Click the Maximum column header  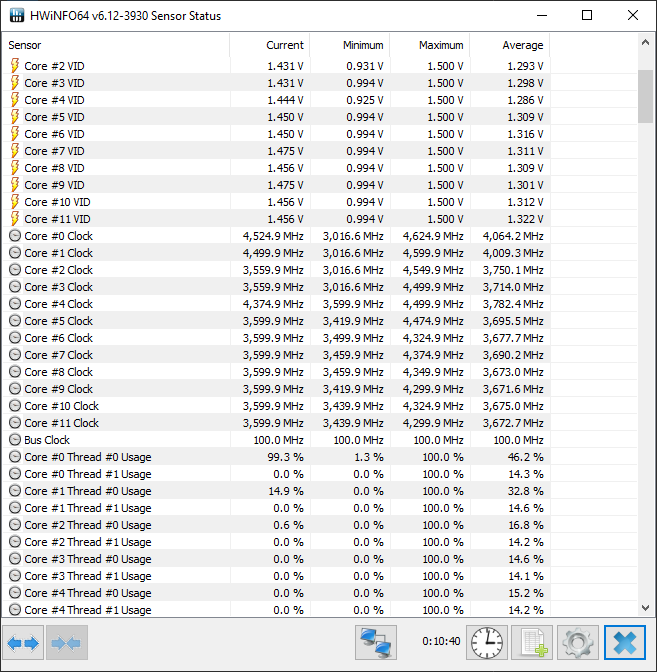(x=430, y=45)
